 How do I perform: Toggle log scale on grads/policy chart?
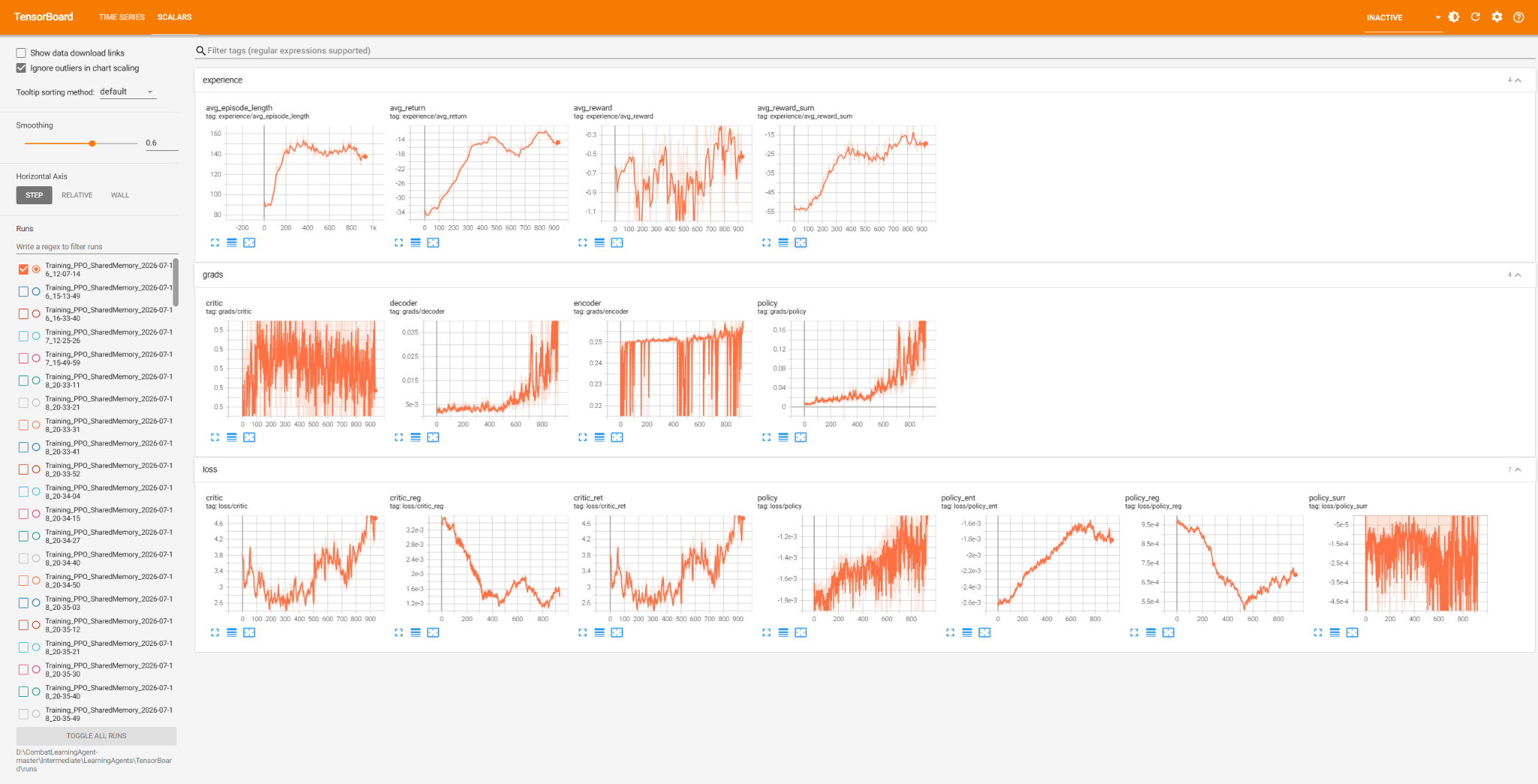783,437
